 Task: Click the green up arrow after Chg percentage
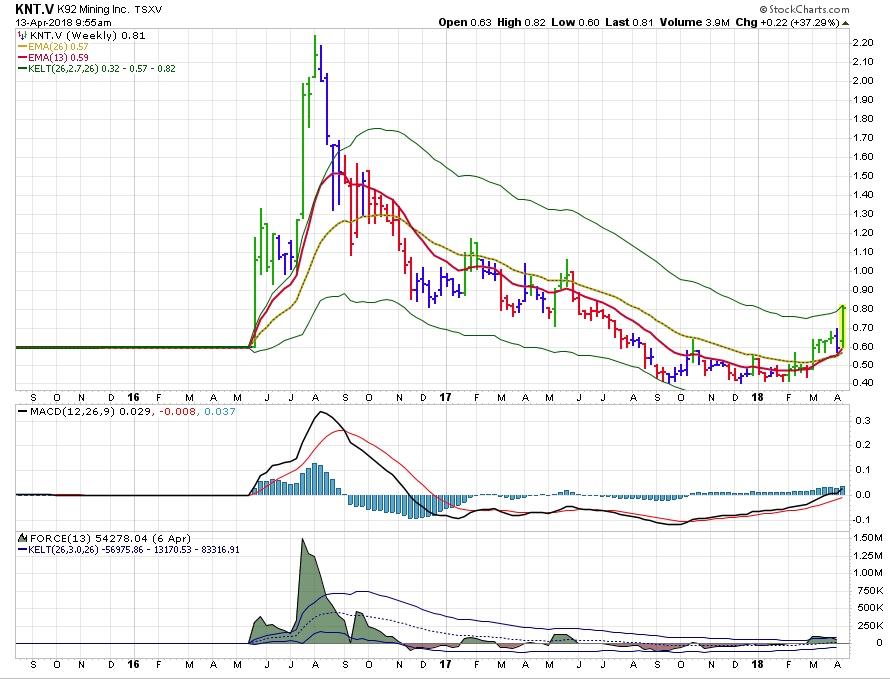(x=846, y=23)
